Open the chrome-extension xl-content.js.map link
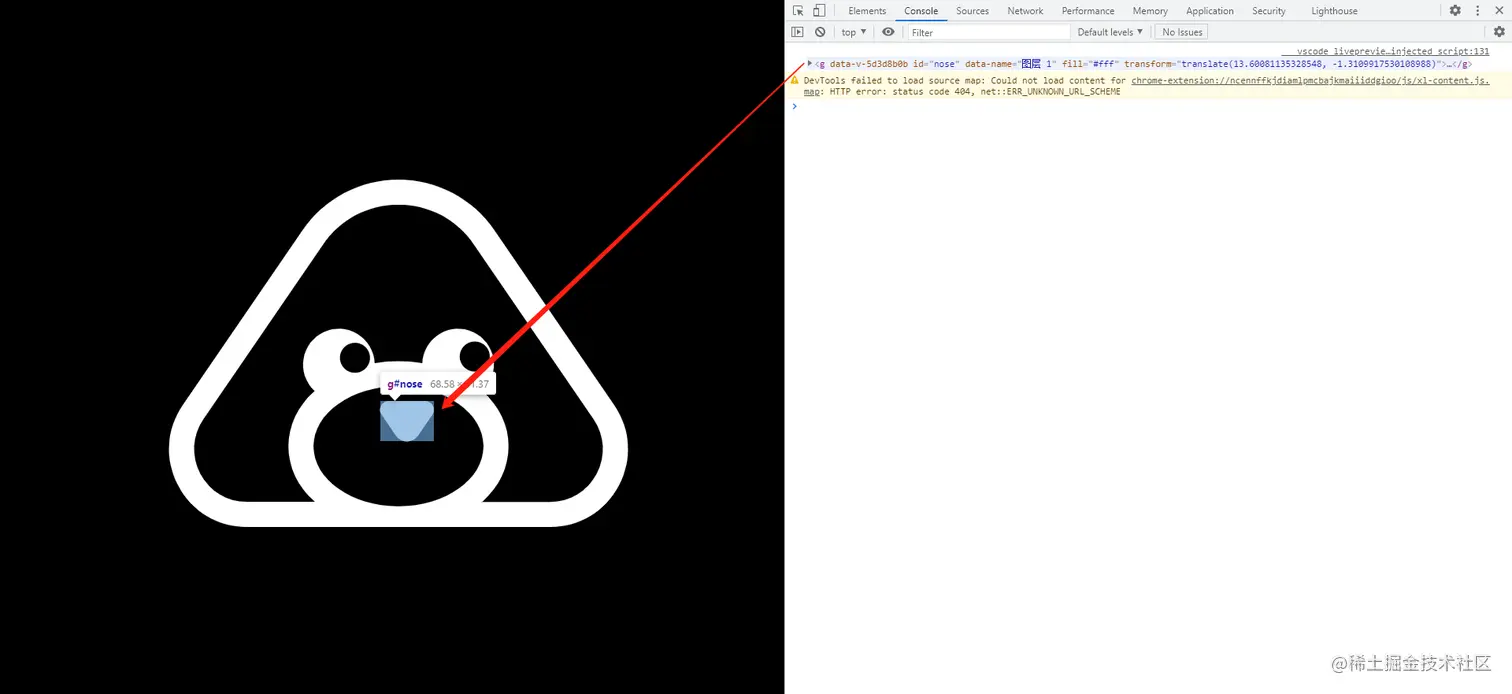The width and height of the screenshot is (1512, 694). coord(1310,80)
